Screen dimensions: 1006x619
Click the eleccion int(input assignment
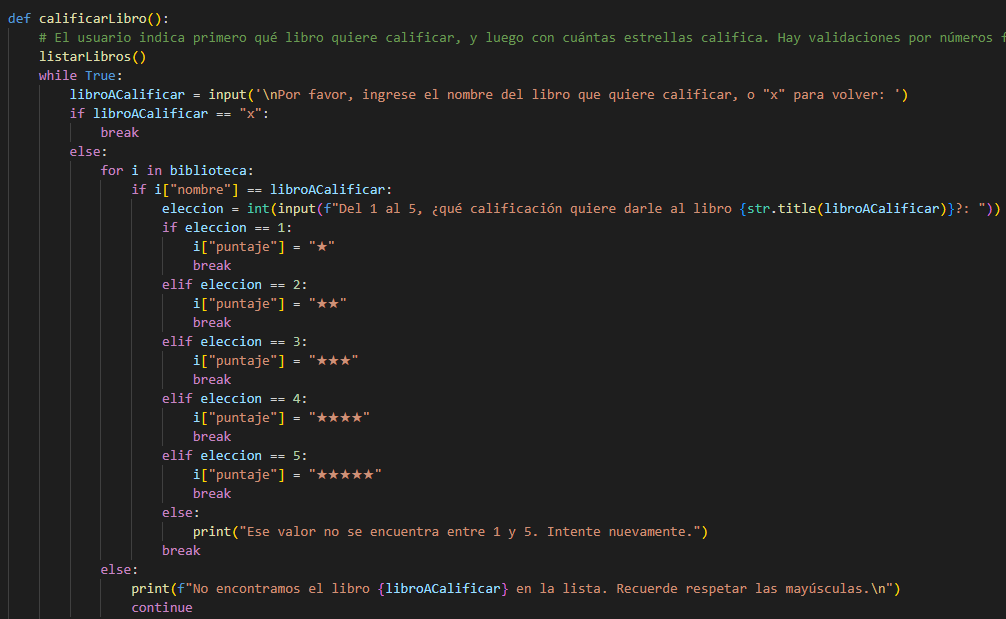coord(581,208)
